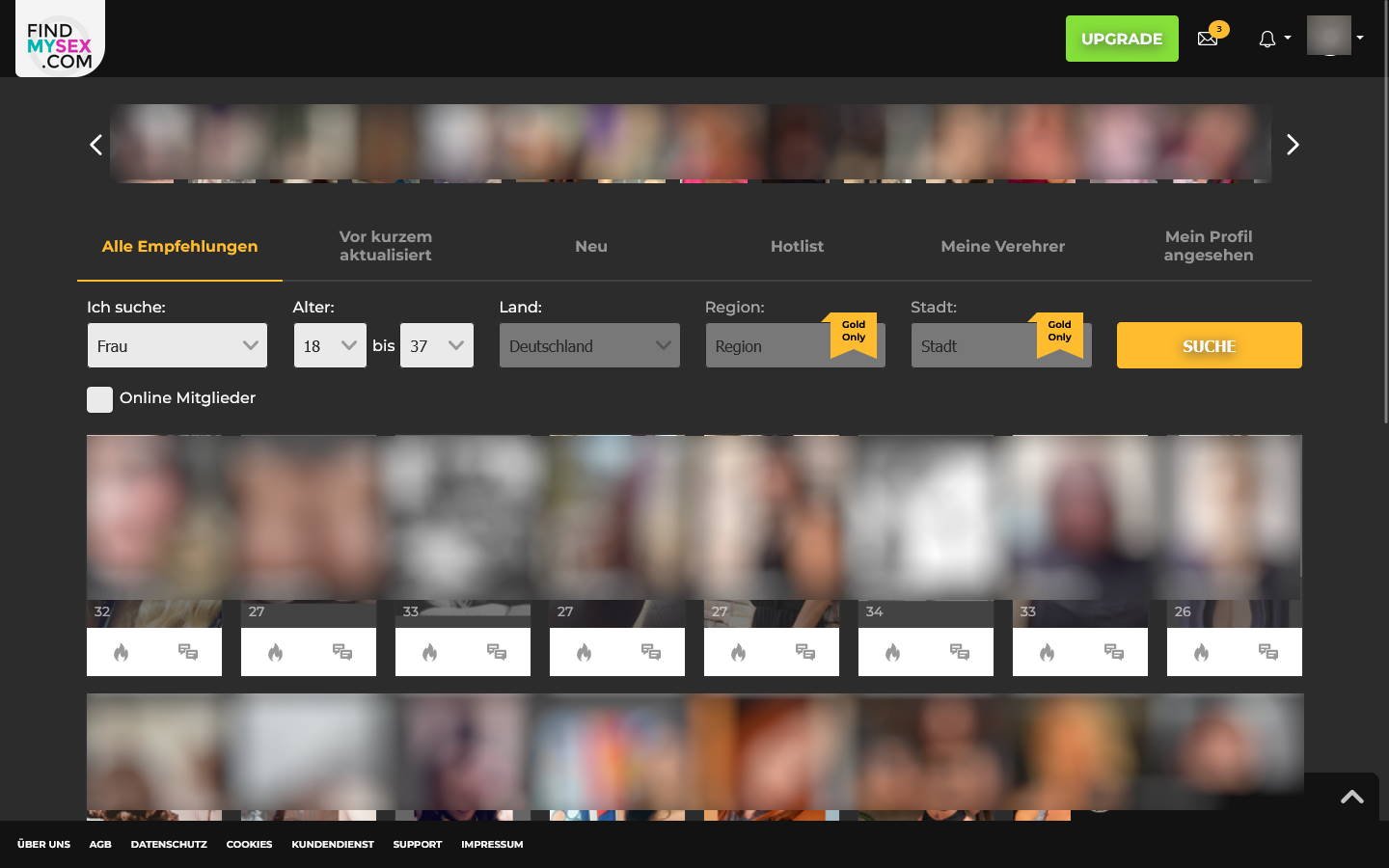Click chat icon on profile aged 34
1389x868 pixels.
point(960,653)
